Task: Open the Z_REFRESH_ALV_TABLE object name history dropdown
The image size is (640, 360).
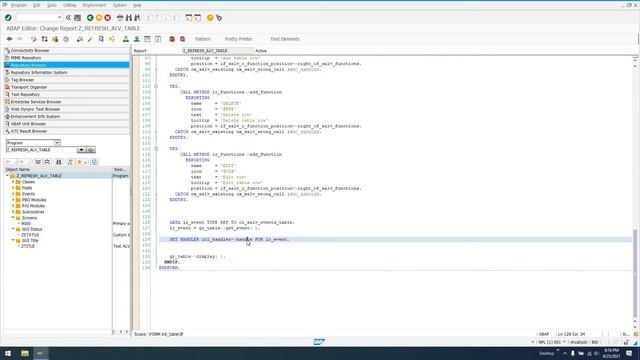Action: (81, 150)
